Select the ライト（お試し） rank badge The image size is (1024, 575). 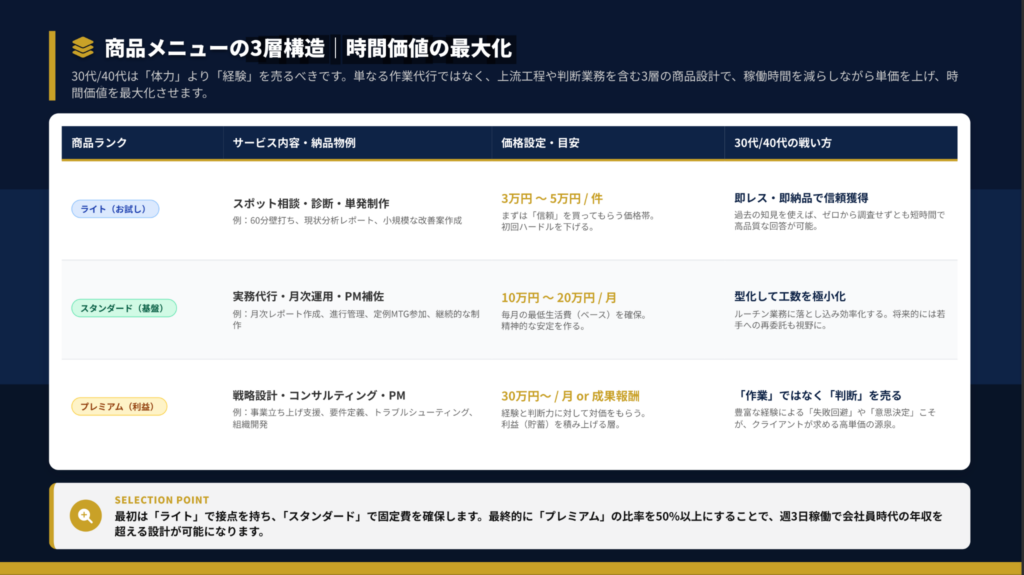tap(115, 209)
